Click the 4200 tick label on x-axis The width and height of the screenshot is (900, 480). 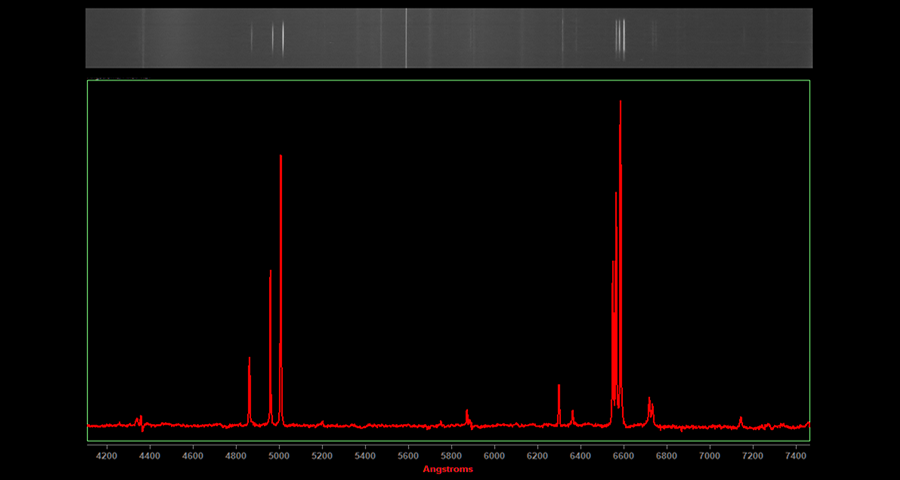106,455
